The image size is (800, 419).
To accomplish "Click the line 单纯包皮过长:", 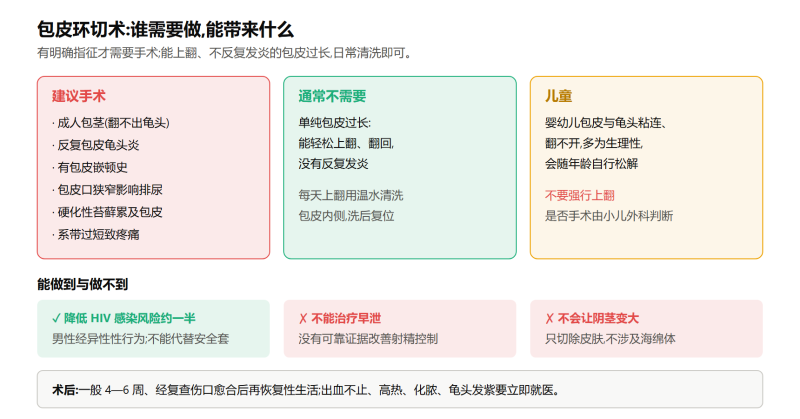I will pyautogui.click(x=335, y=123).
